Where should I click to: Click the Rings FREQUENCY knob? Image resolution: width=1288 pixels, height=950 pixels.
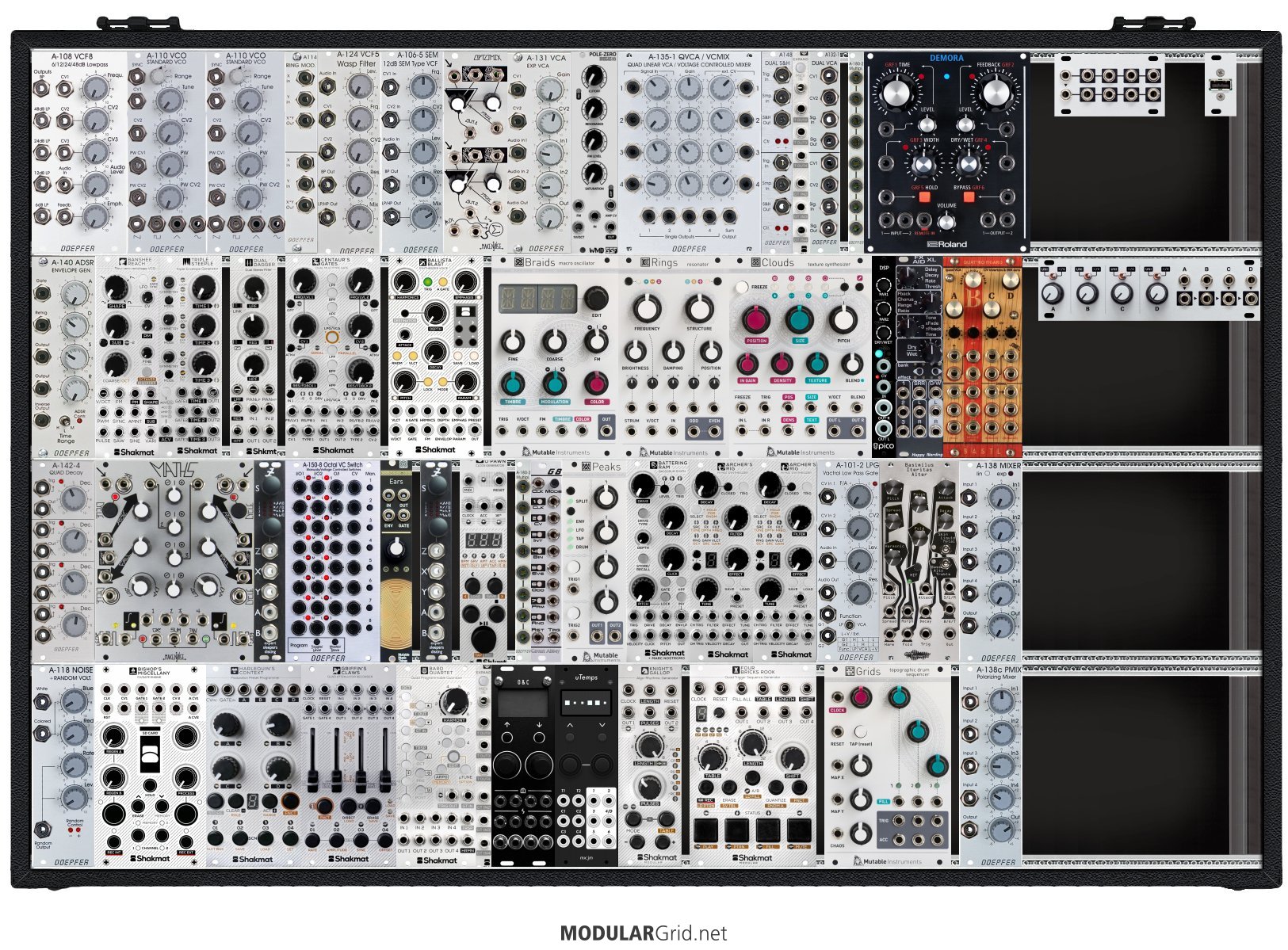(x=647, y=307)
